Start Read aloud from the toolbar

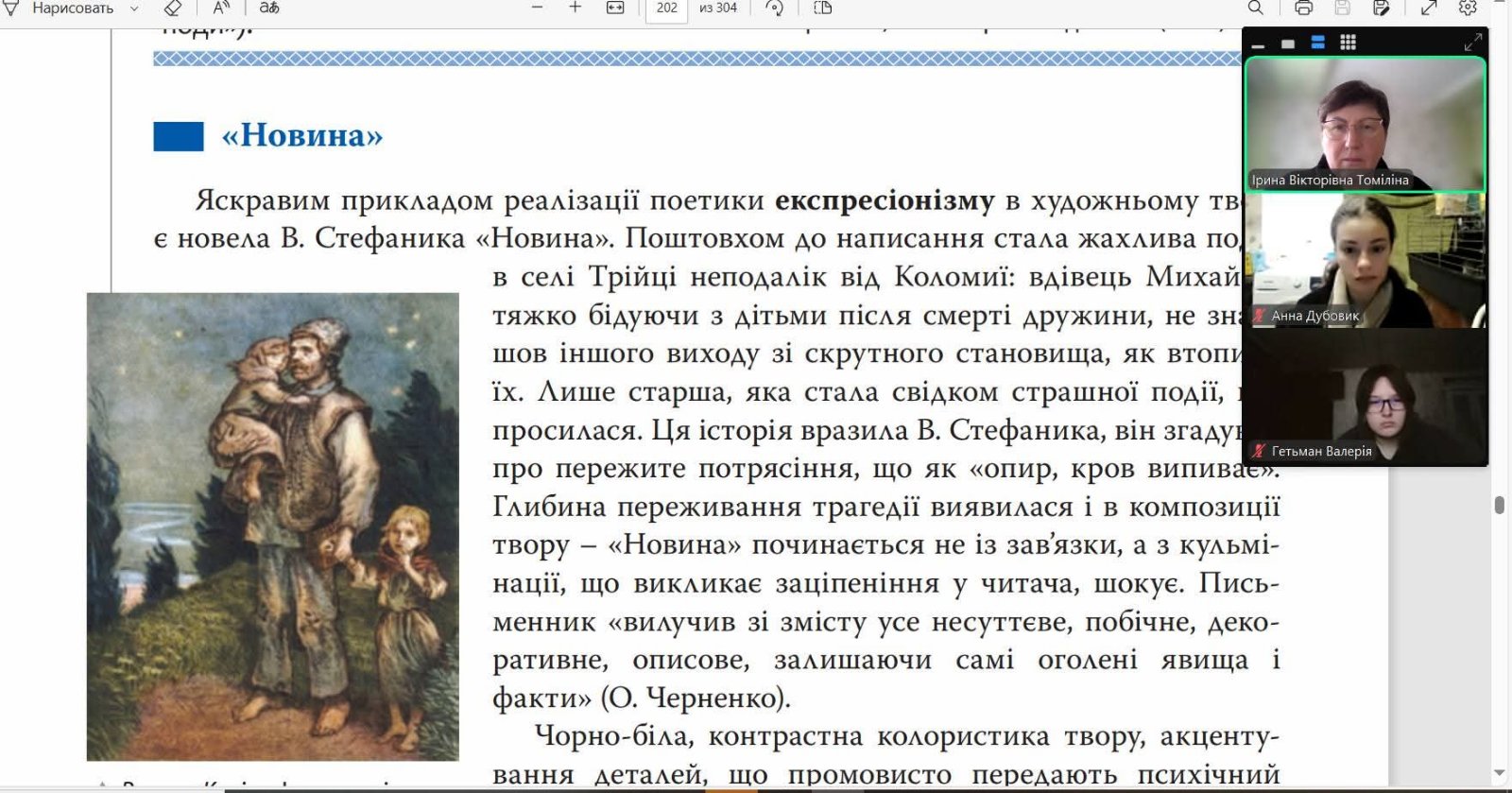click(221, 9)
